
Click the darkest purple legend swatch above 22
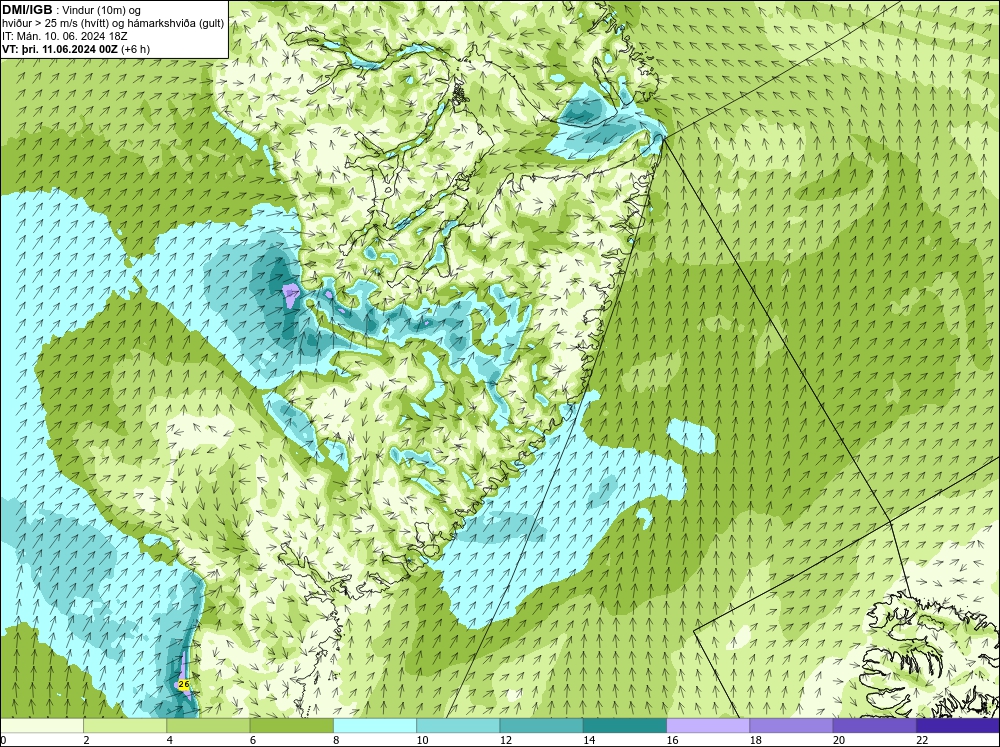[x=958, y=726]
